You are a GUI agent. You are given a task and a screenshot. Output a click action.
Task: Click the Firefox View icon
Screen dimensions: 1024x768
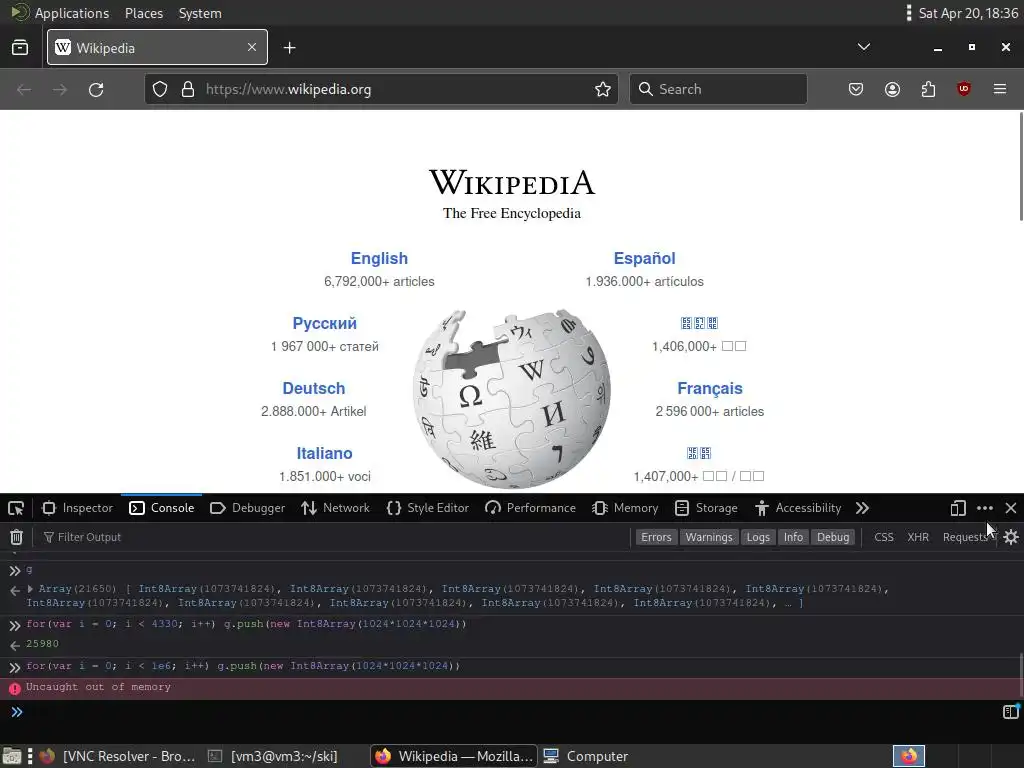point(20,48)
